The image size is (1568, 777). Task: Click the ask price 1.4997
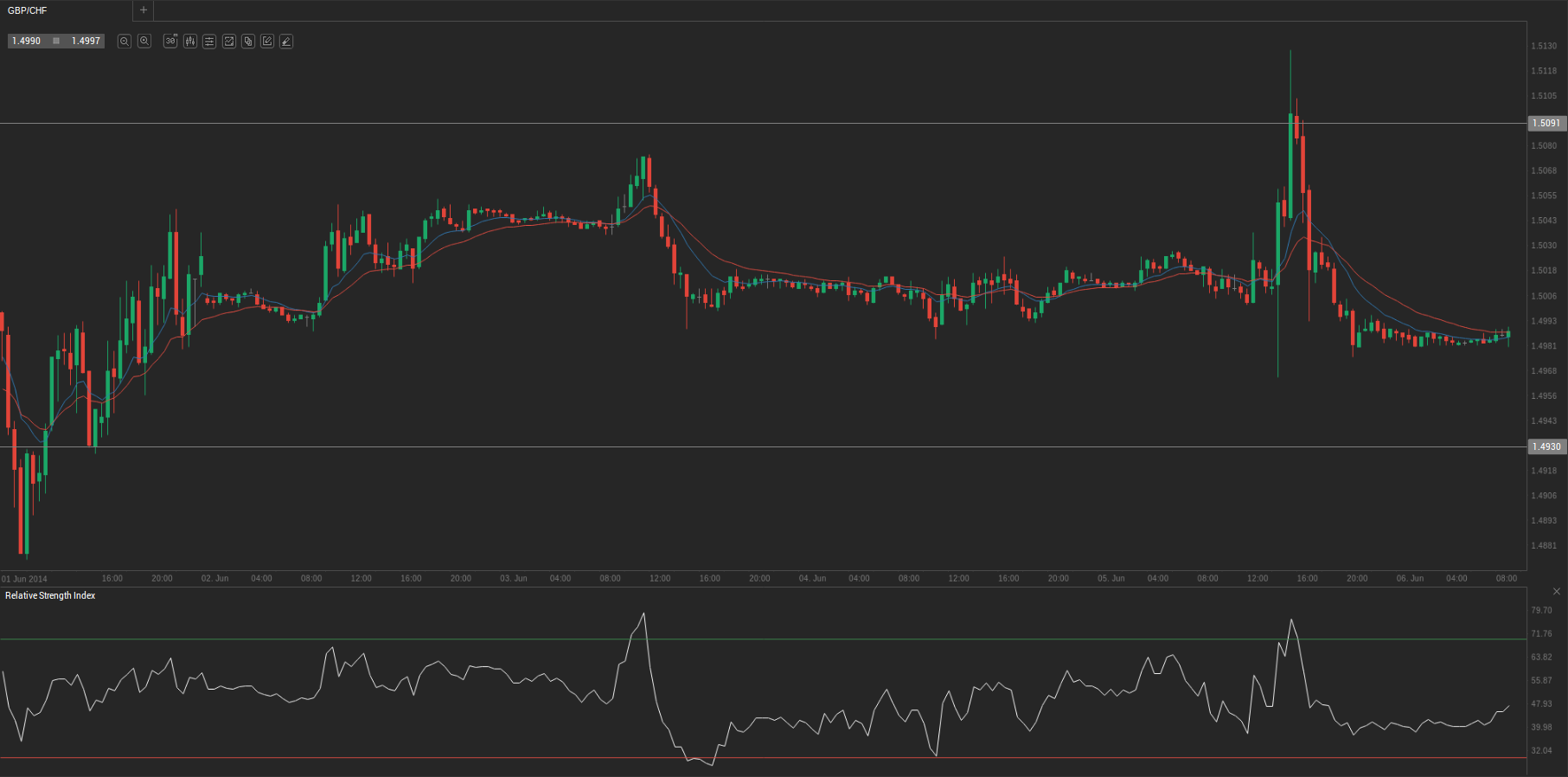[86, 41]
